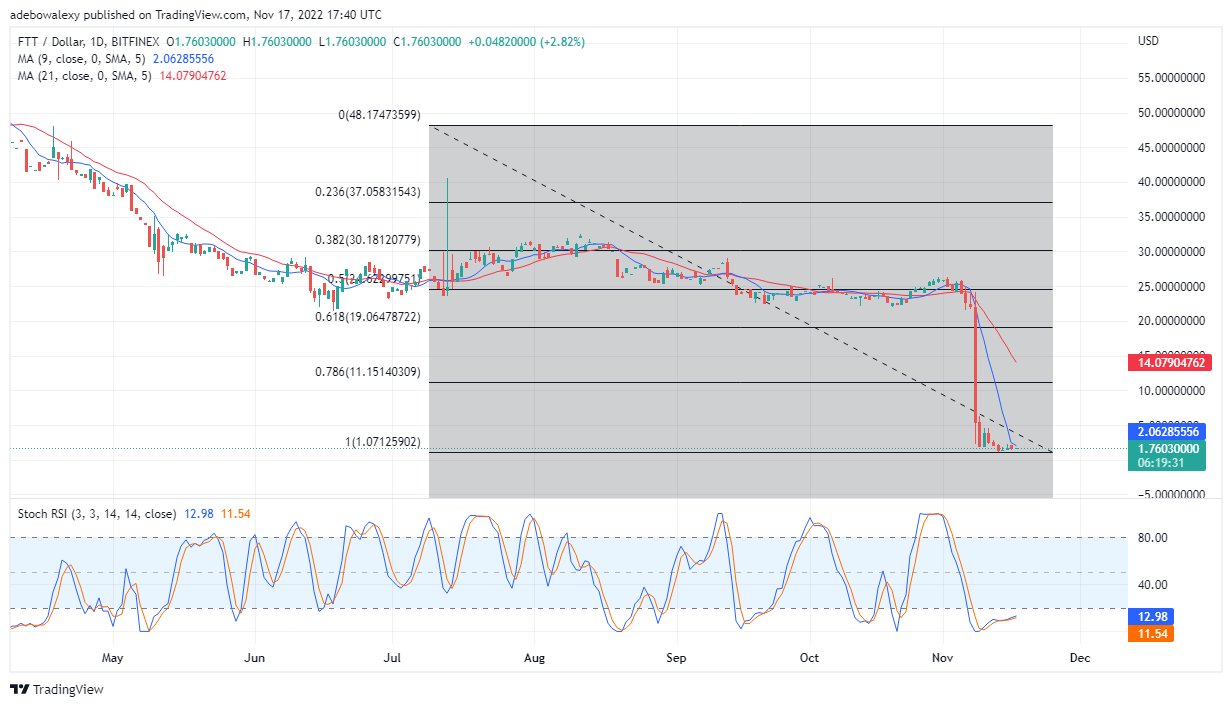The height and width of the screenshot is (707, 1232).
Task: Select the Stoch RSI (3, 3, 14, 14, close) legend
Action: click(x=98, y=513)
